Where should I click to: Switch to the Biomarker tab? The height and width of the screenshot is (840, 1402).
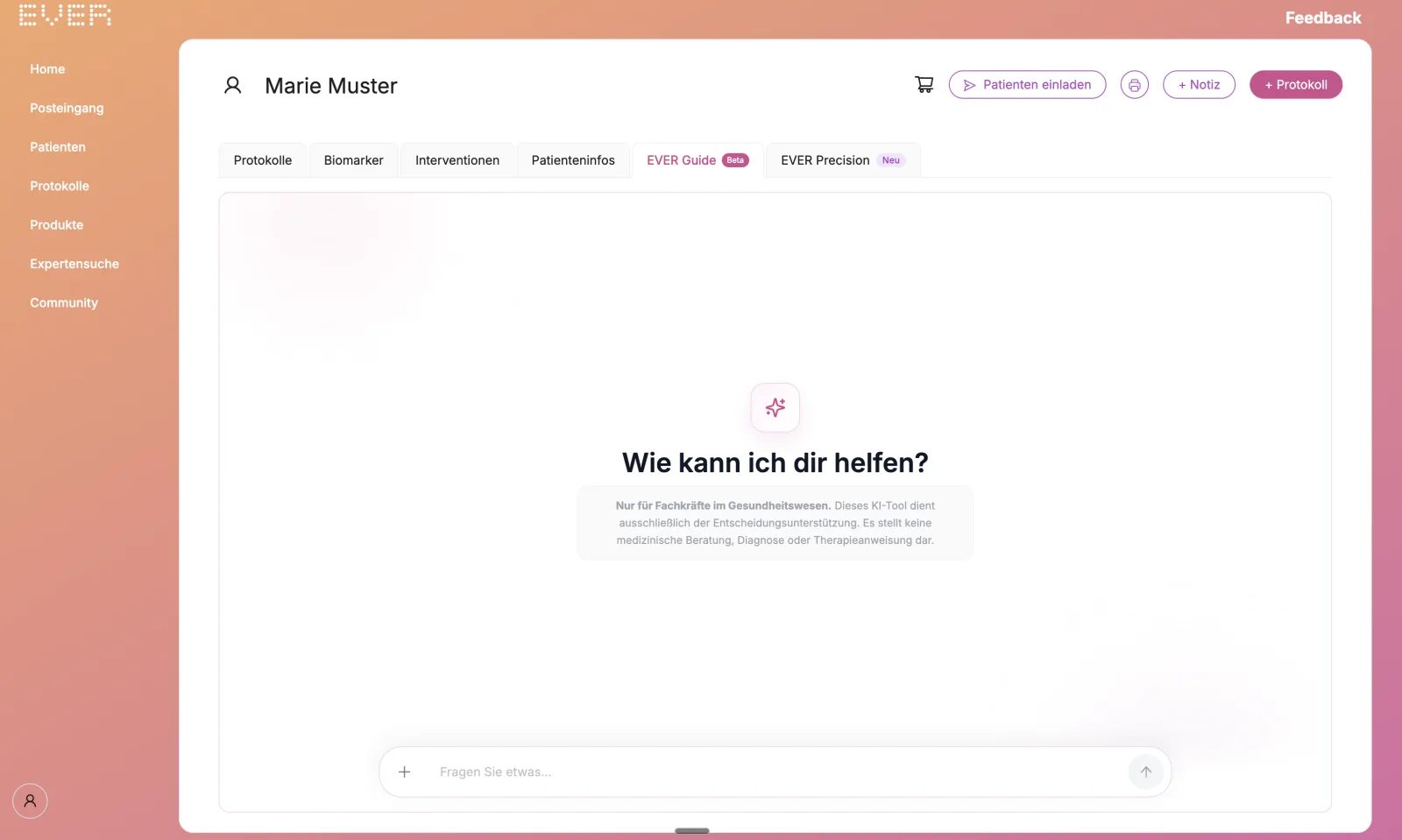tap(354, 160)
